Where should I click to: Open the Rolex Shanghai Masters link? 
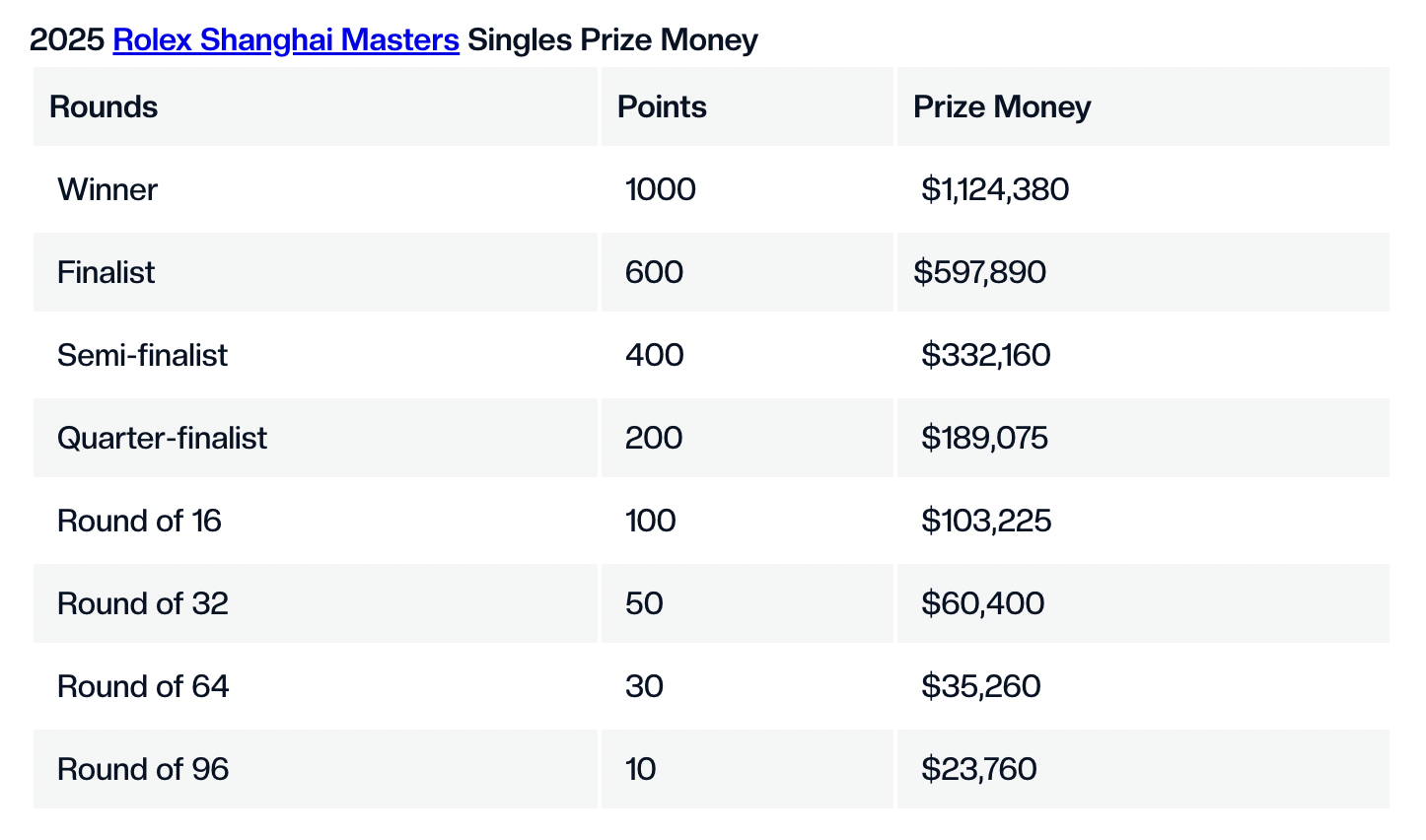286,40
